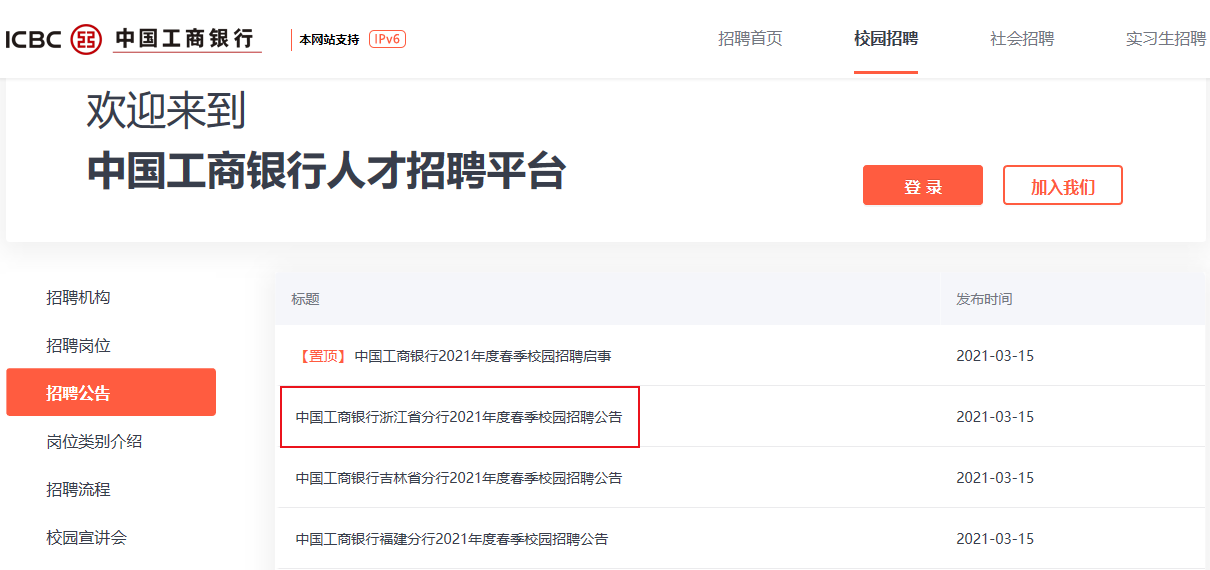The height and width of the screenshot is (570, 1210).
Task: Click the ICBC logo icon
Action: tap(86, 39)
